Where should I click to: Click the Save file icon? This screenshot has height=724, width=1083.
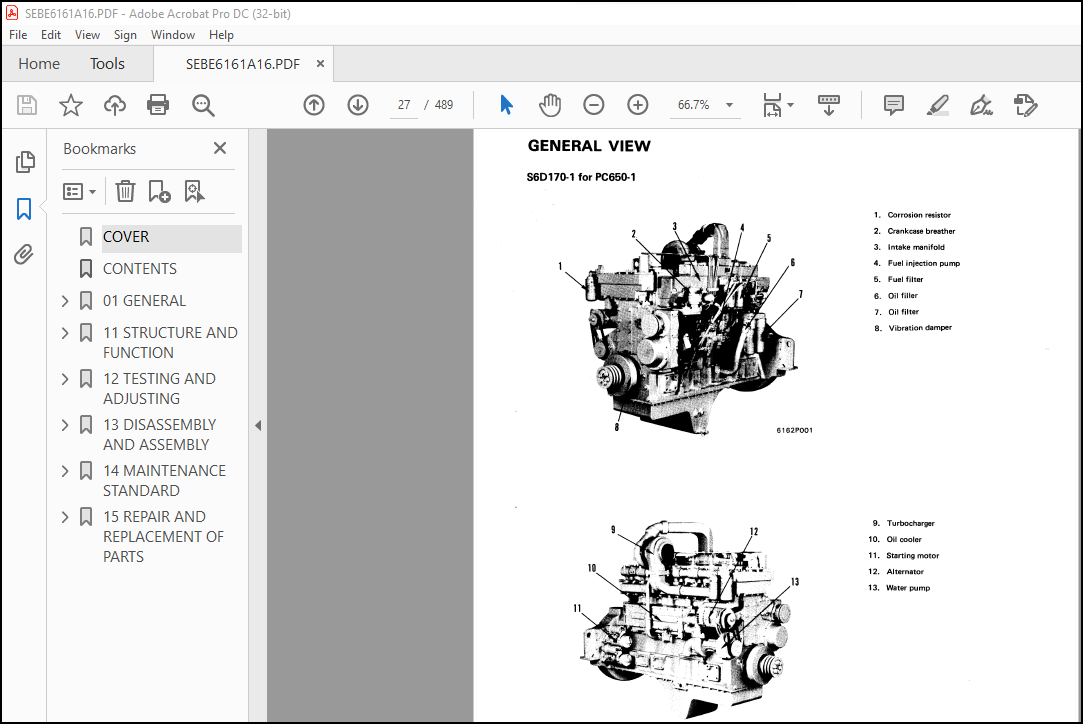coord(27,105)
